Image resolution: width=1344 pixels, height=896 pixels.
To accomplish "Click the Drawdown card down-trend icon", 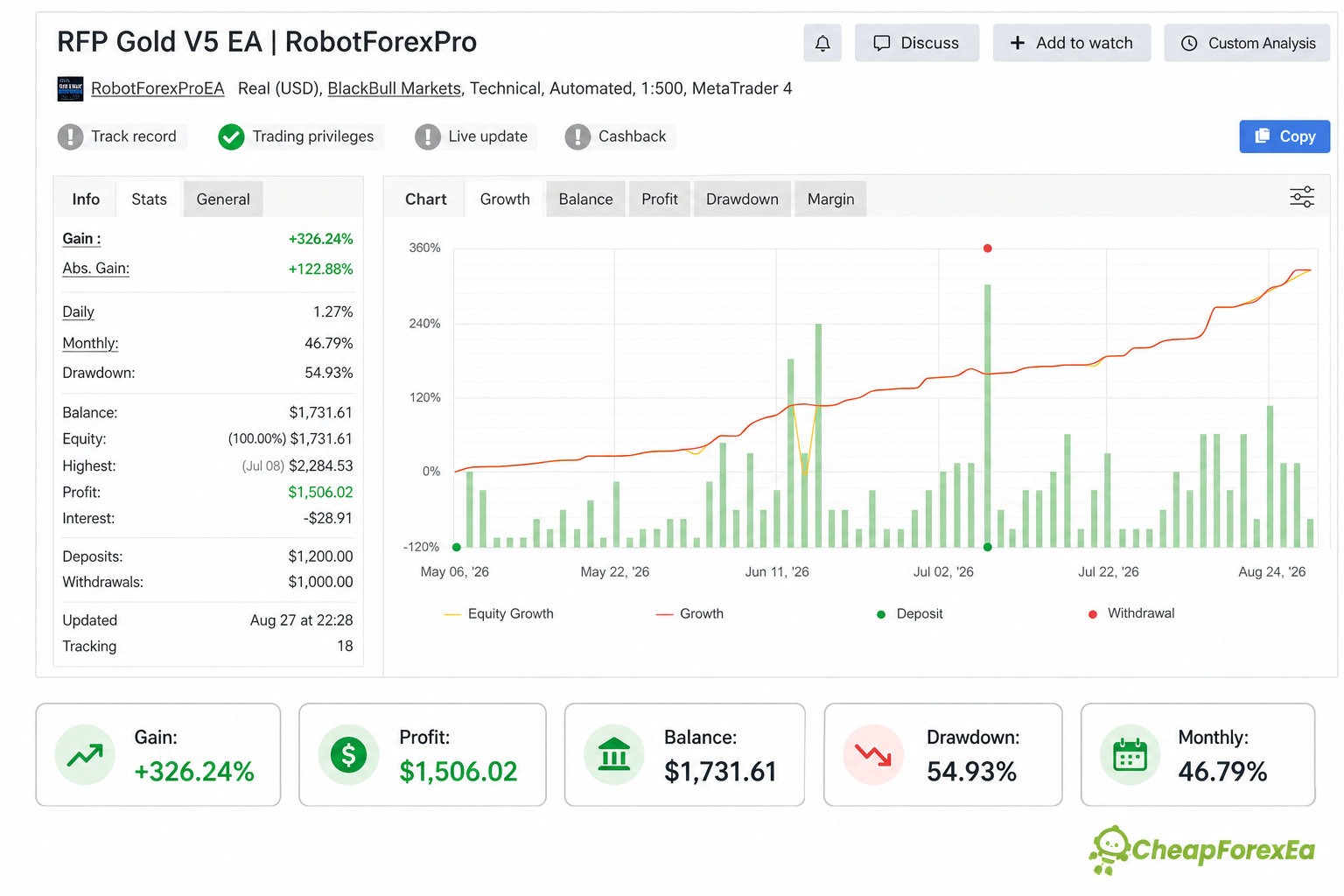I will pyautogui.click(x=873, y=754).
